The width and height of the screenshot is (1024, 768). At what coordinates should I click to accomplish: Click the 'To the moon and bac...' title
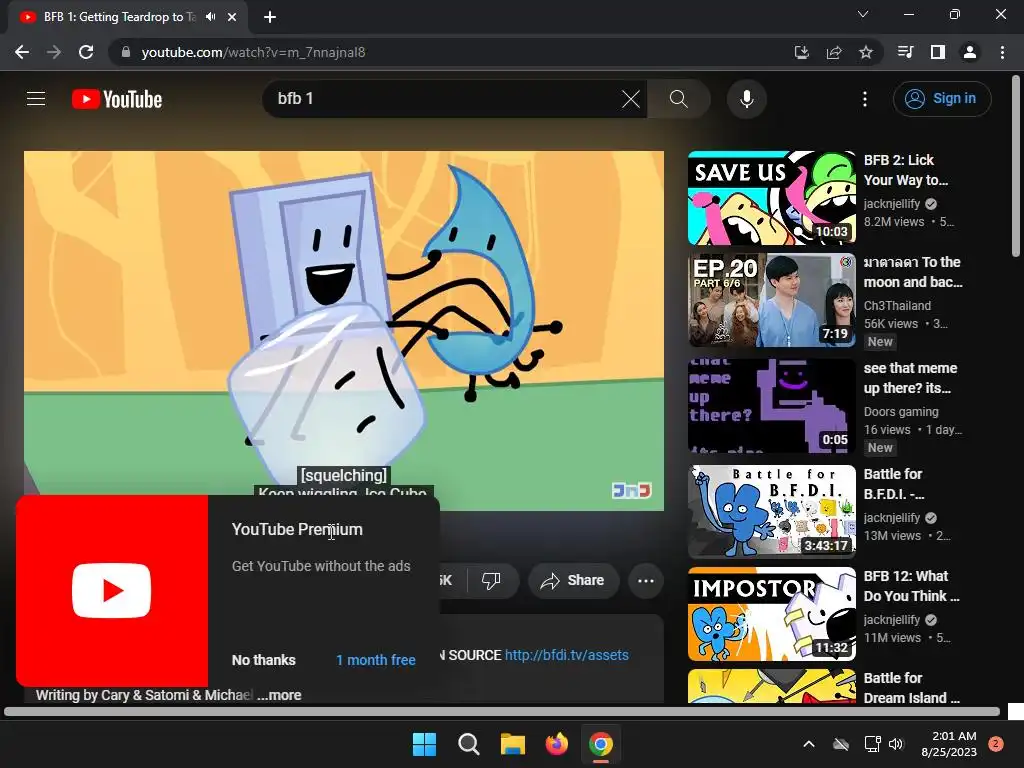coord(913,272)
